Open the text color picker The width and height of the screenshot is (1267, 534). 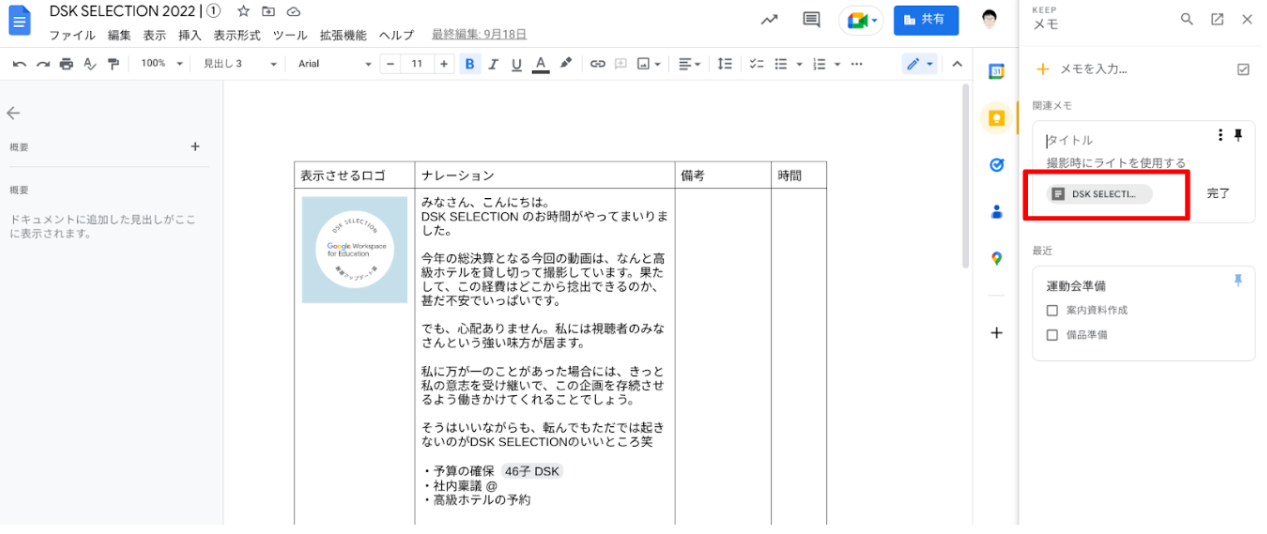coord(541,64)
